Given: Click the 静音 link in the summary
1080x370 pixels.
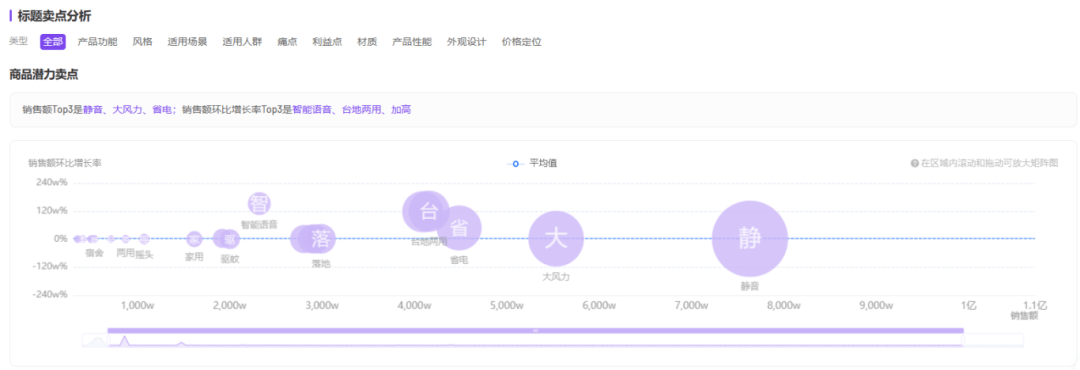Looking at the screenshot, I should pyautogui.click(x=93, y=110).
